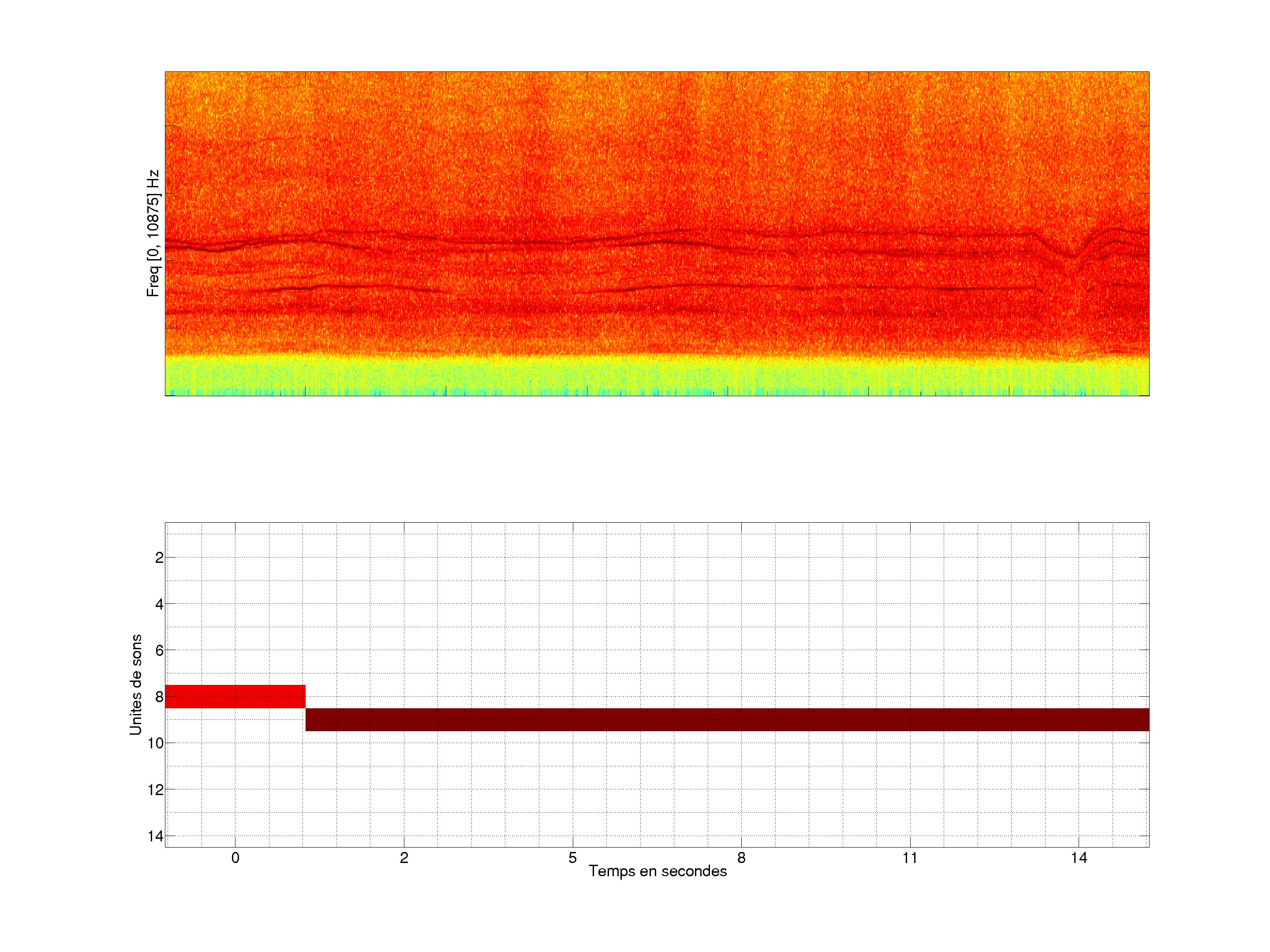1270x952 pixels.
Task: Click the green-yellow low-frequency band in spectrogram
Action: point(657,376)
